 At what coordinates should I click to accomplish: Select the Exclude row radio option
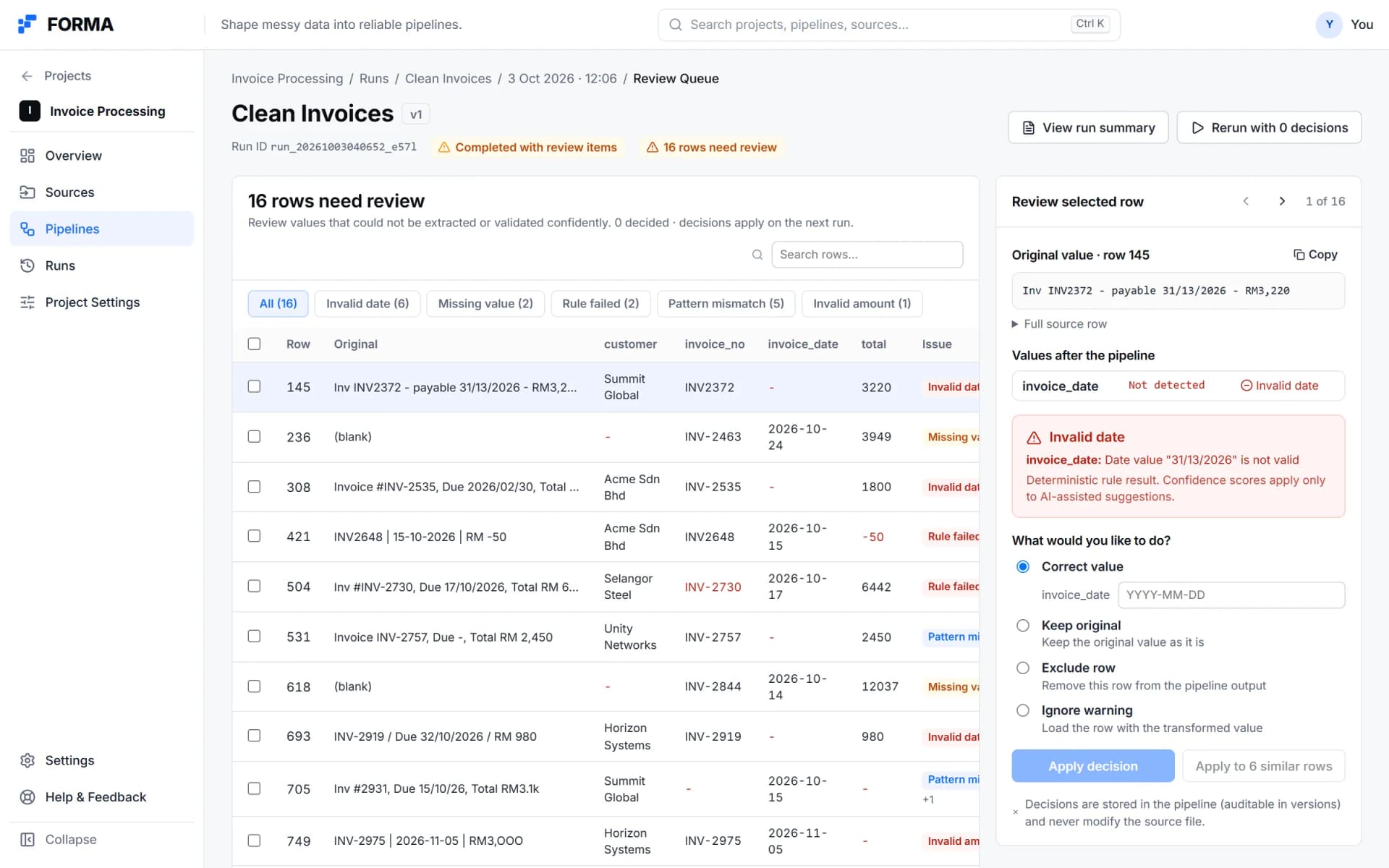pyautogui.click(x=1023, y=668)
